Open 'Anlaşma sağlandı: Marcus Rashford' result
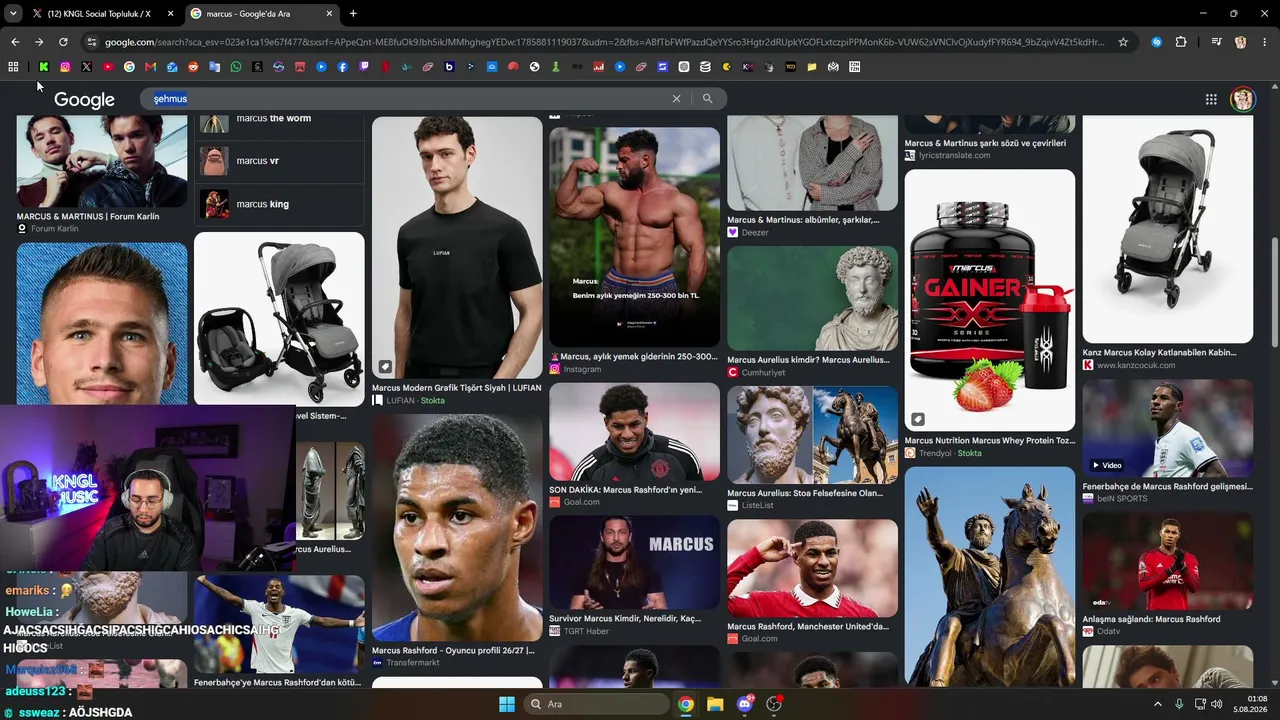1280x720 pixels. tap(1151, 619)
